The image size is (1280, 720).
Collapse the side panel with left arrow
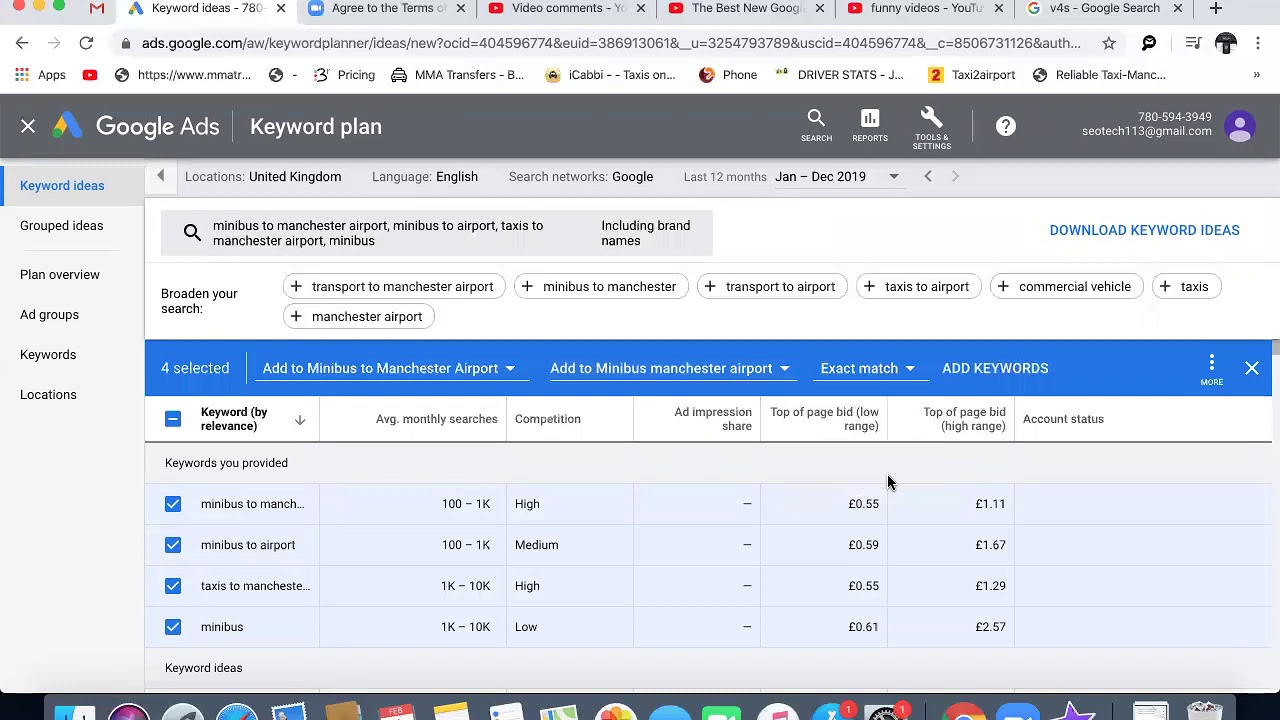click(160, 176)
